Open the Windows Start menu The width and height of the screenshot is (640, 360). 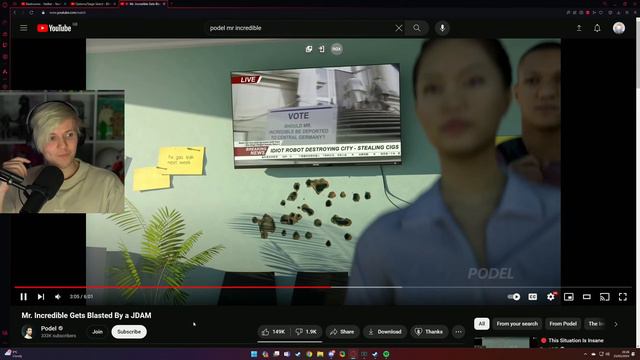(x=254, y=354)
